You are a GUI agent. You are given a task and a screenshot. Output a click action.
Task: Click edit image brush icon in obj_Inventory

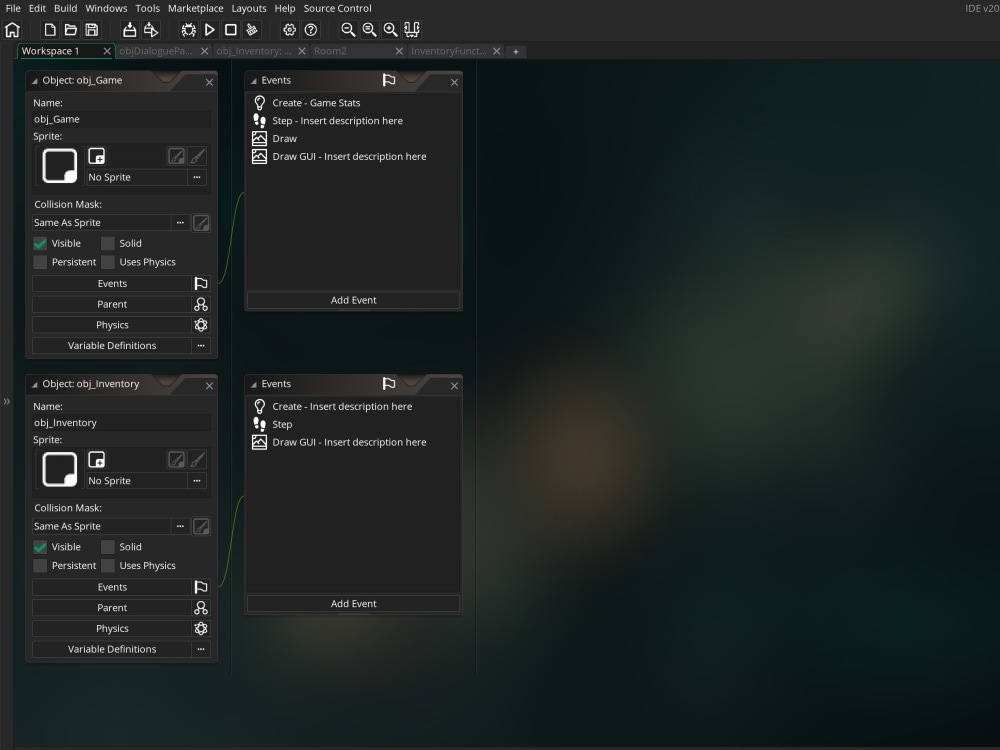198,460
